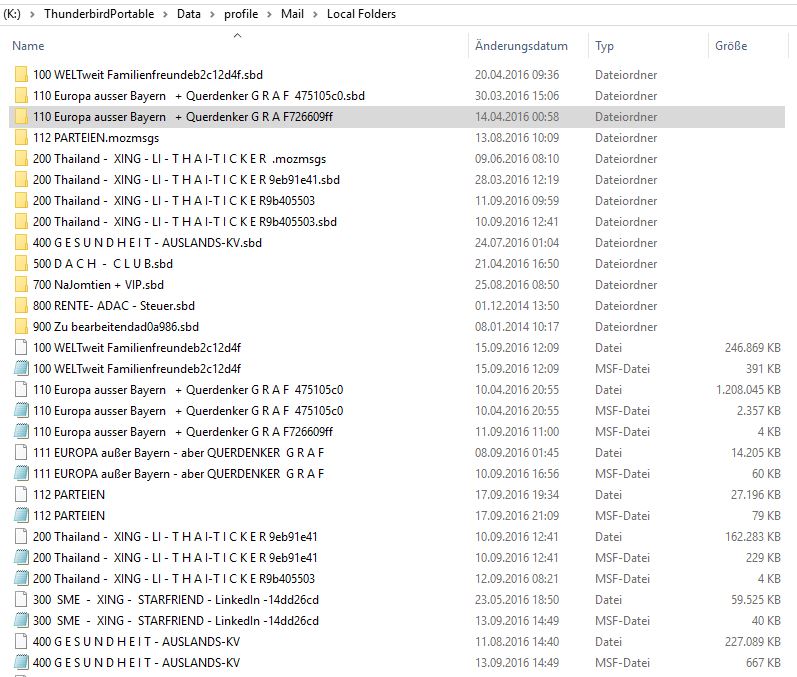Sort files by Name column header
This screenshot has width=797, height=677.
click(28, 46)
